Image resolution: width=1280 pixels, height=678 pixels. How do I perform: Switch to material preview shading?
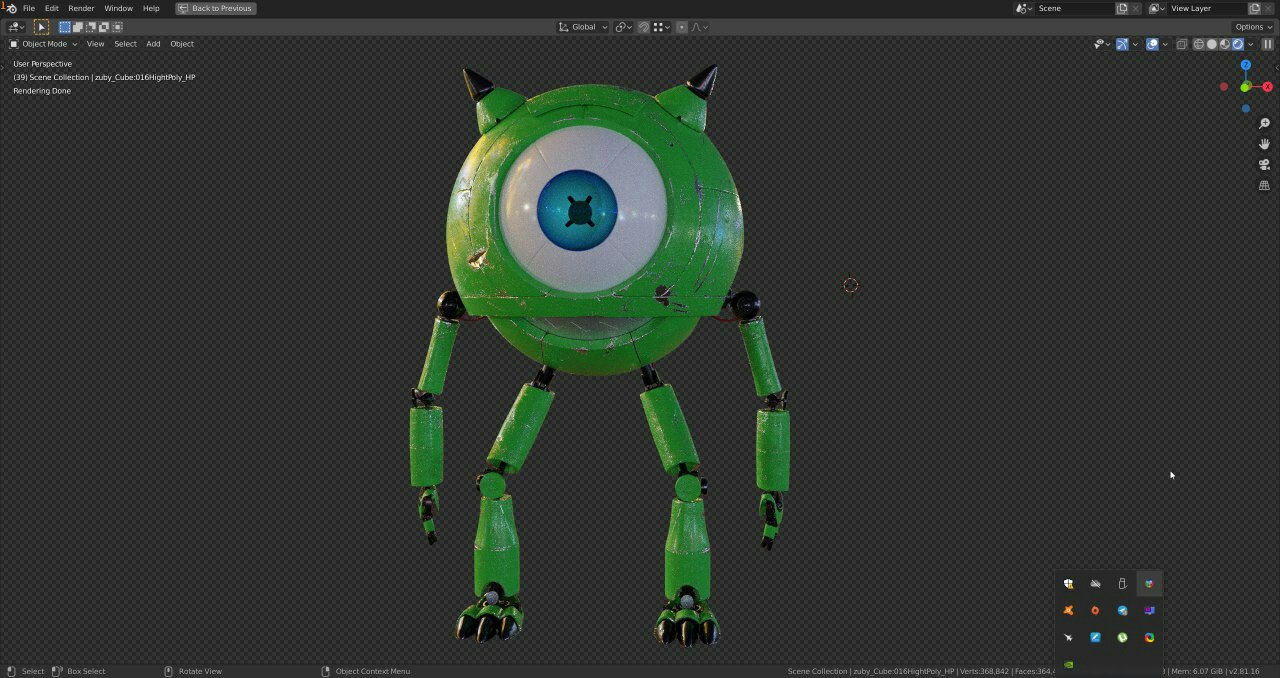click(1225, 44)
